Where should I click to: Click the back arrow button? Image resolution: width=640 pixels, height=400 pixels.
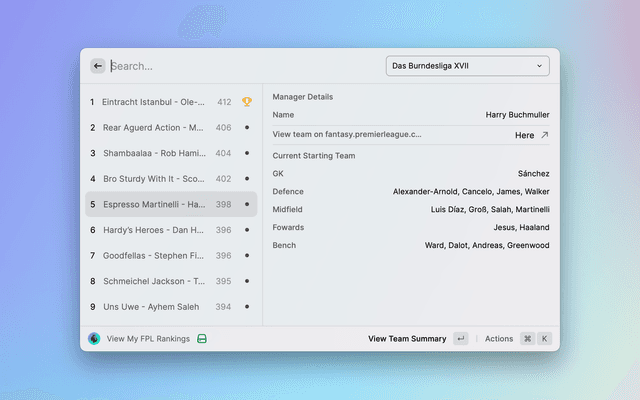pos(98,66)
